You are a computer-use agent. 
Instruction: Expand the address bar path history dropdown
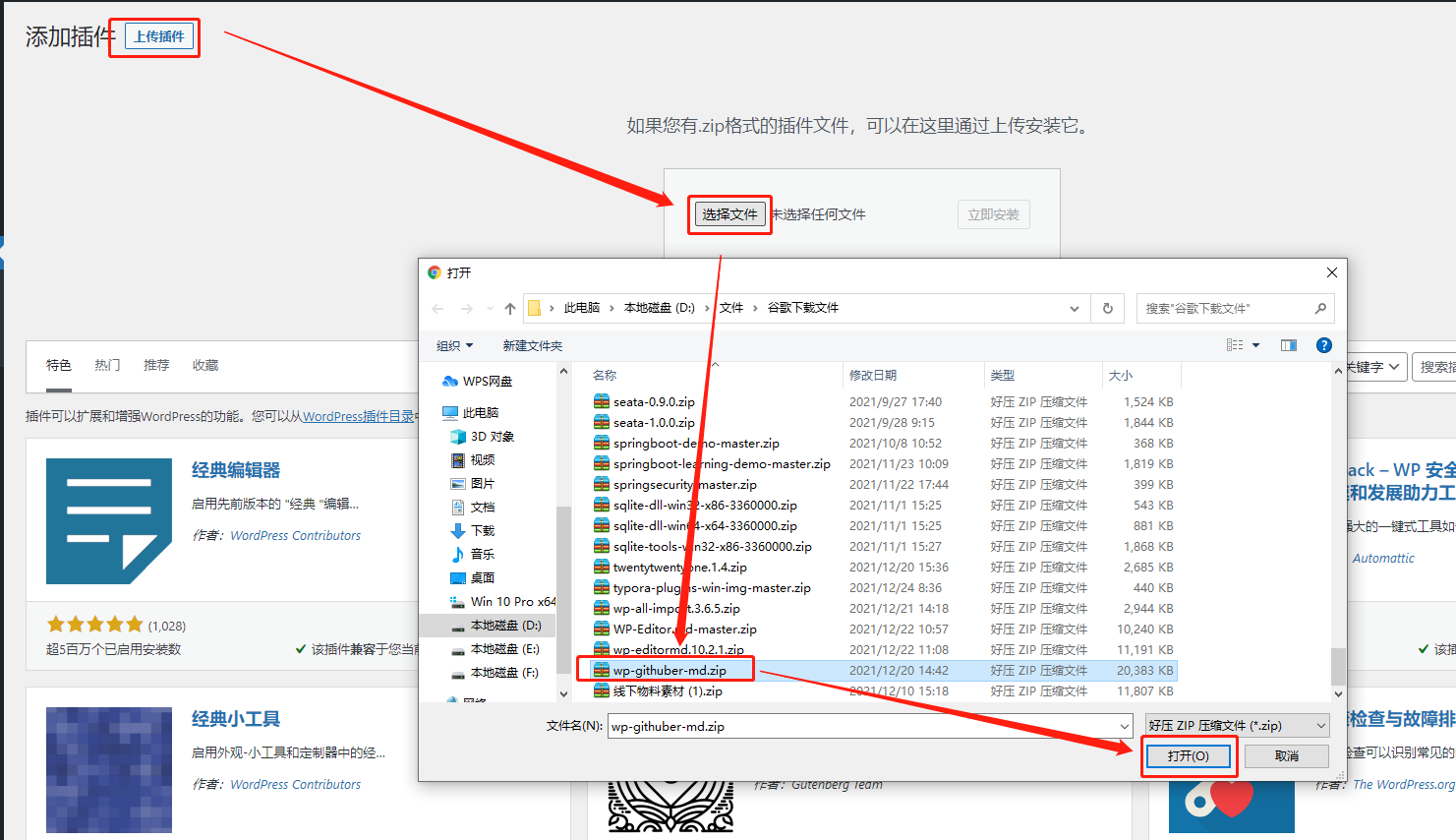(1075, 308)
